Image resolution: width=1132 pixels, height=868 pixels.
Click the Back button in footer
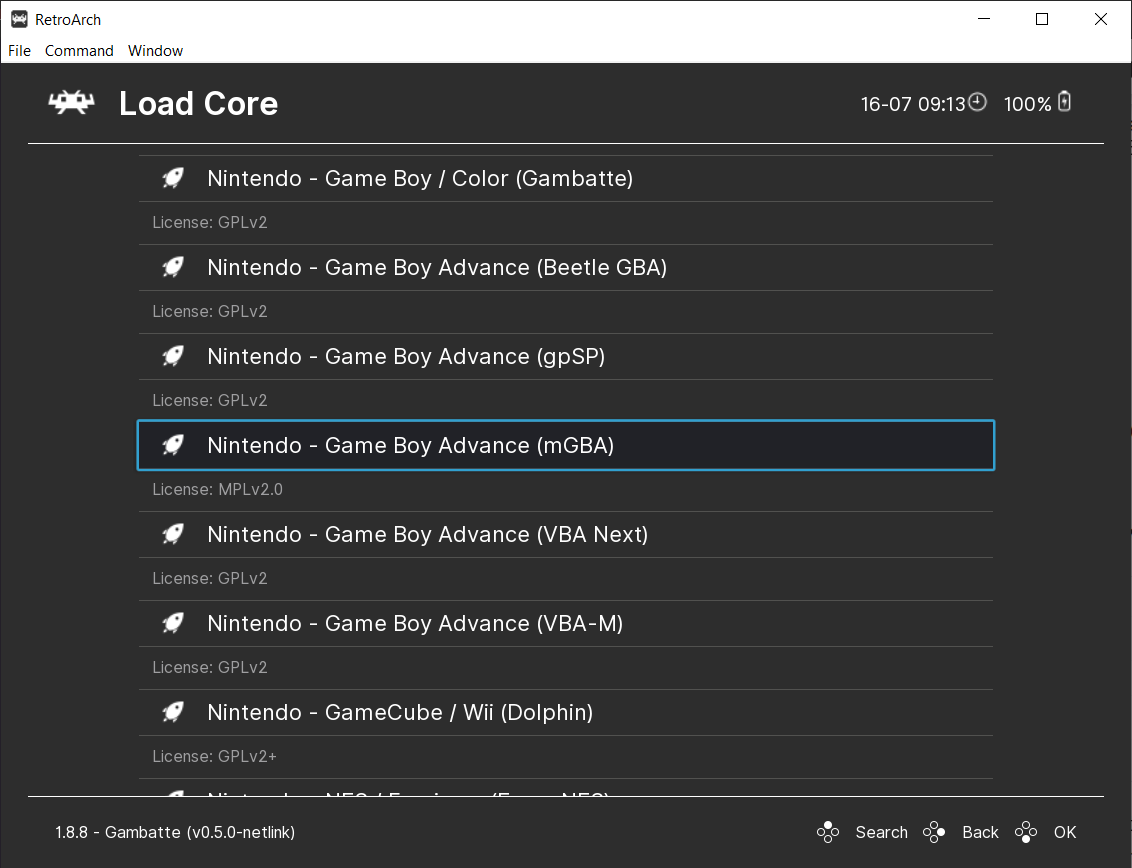click(x=980, y=832)
